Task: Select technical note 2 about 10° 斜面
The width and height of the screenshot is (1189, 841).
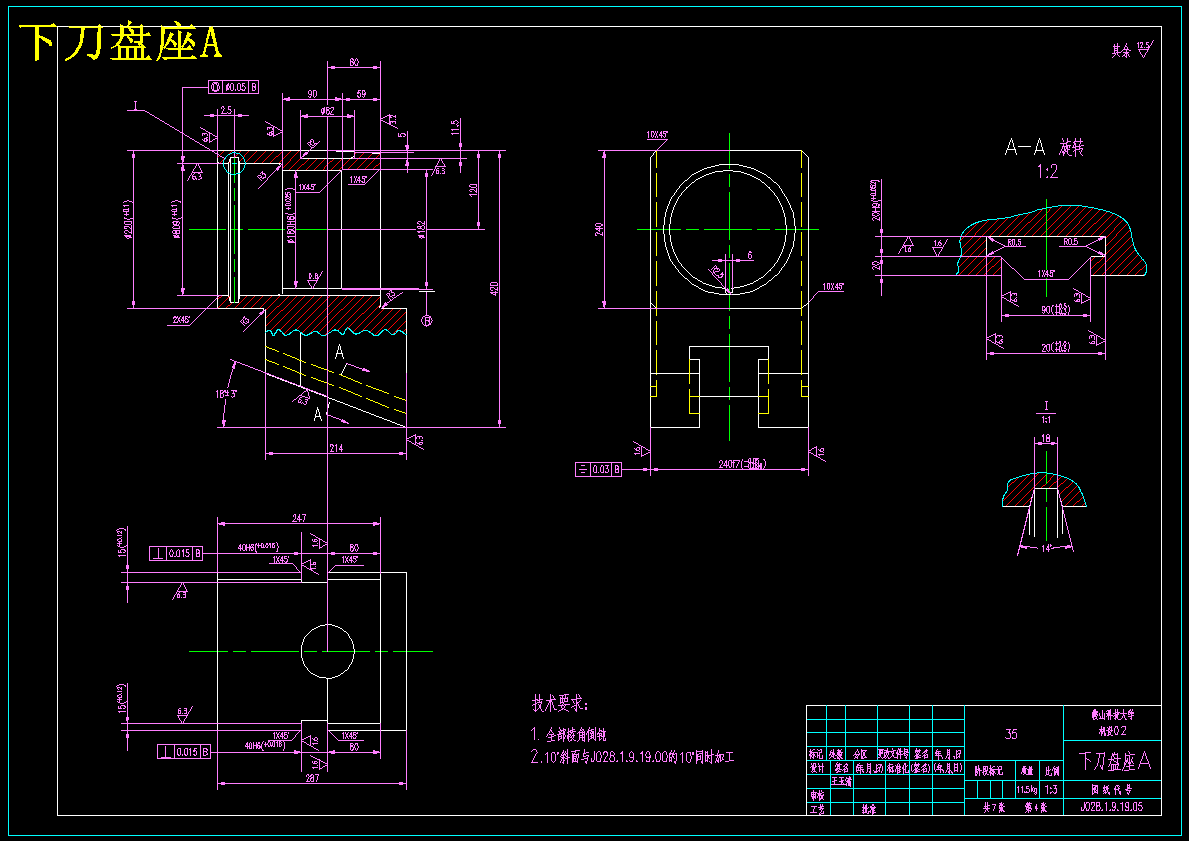Action: pyautogui.click(x=632, y=757)
